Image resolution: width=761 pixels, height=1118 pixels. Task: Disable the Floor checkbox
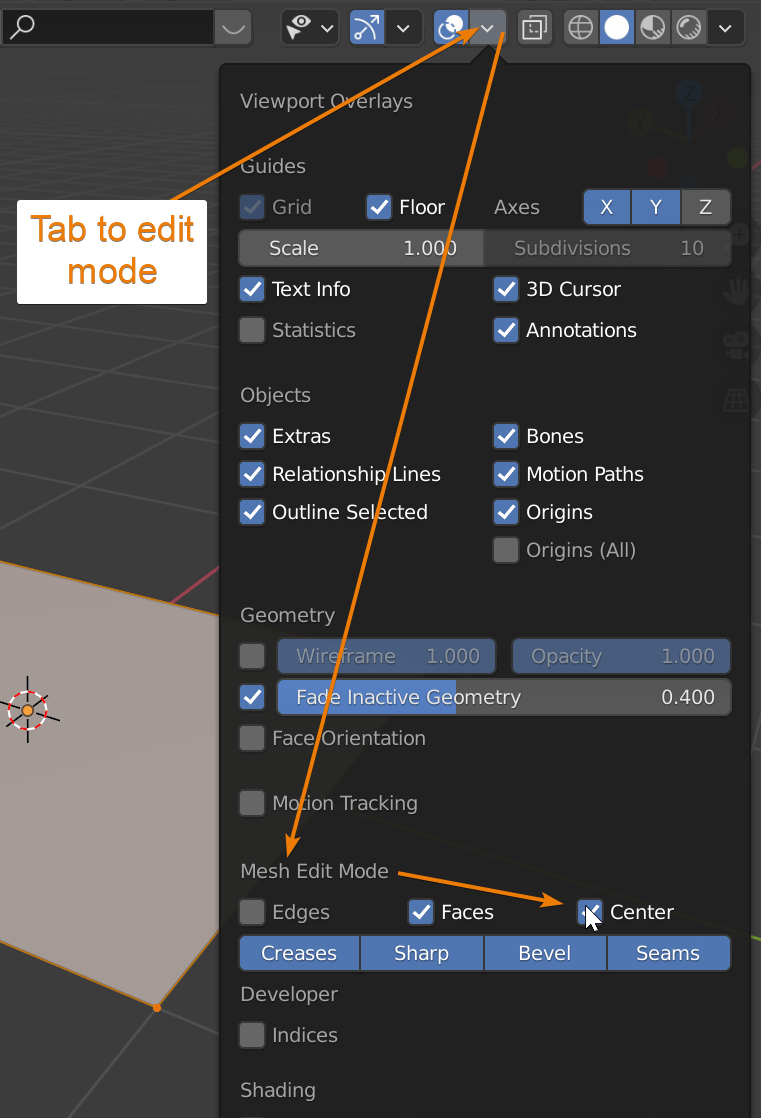click(x=379, y=207)
